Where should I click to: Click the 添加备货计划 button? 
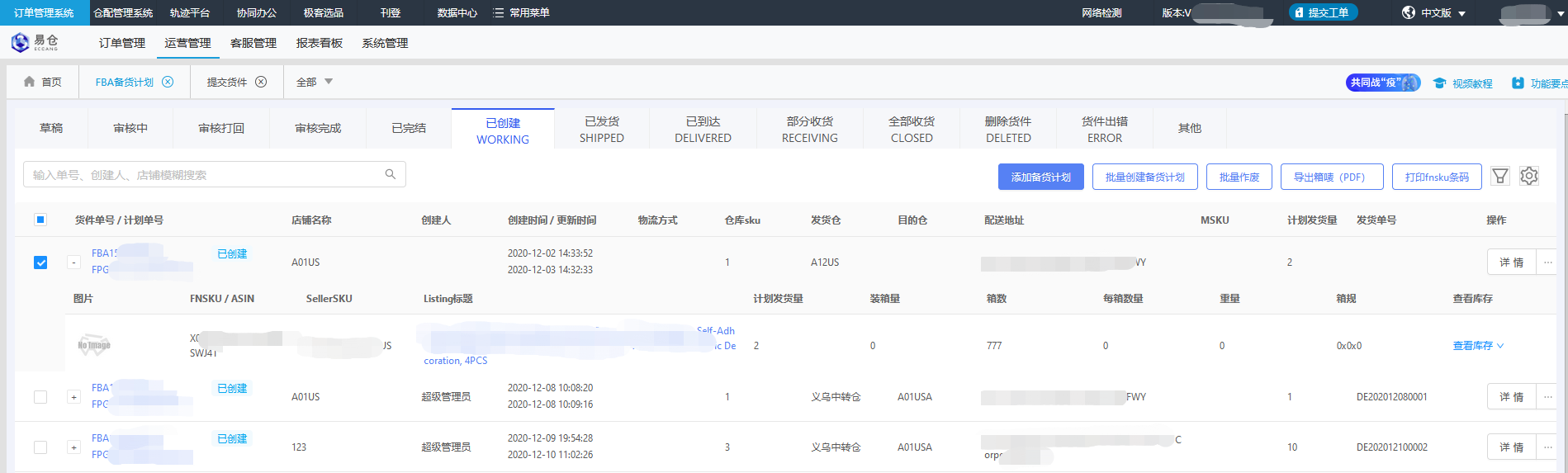[1040, 177]
